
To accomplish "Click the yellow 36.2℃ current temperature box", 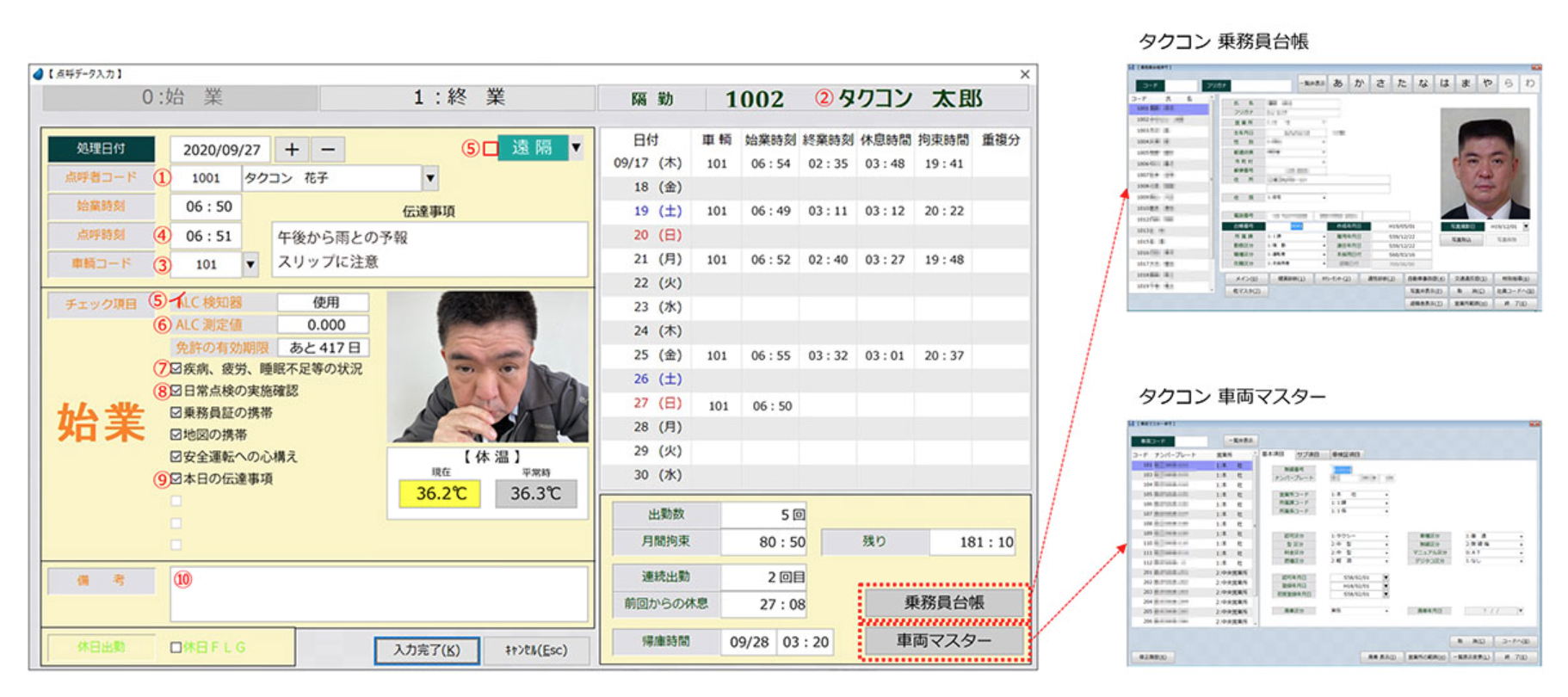I will pyautogui.click(x=441, y=493).
